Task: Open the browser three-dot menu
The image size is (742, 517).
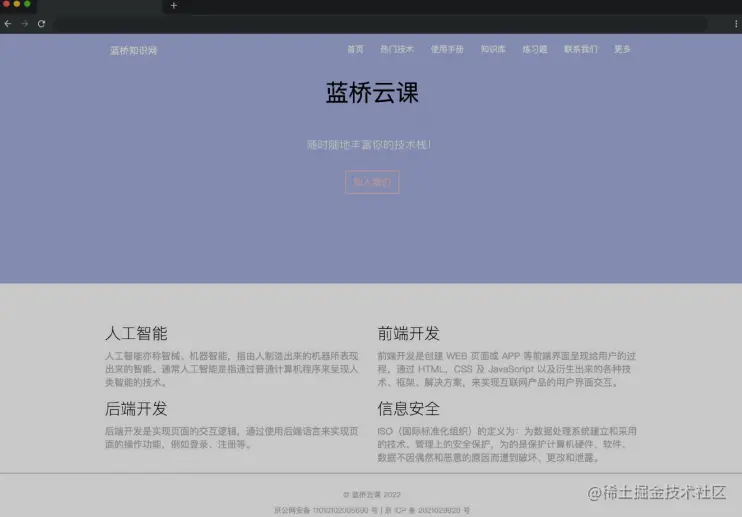Action: point(735,24)
